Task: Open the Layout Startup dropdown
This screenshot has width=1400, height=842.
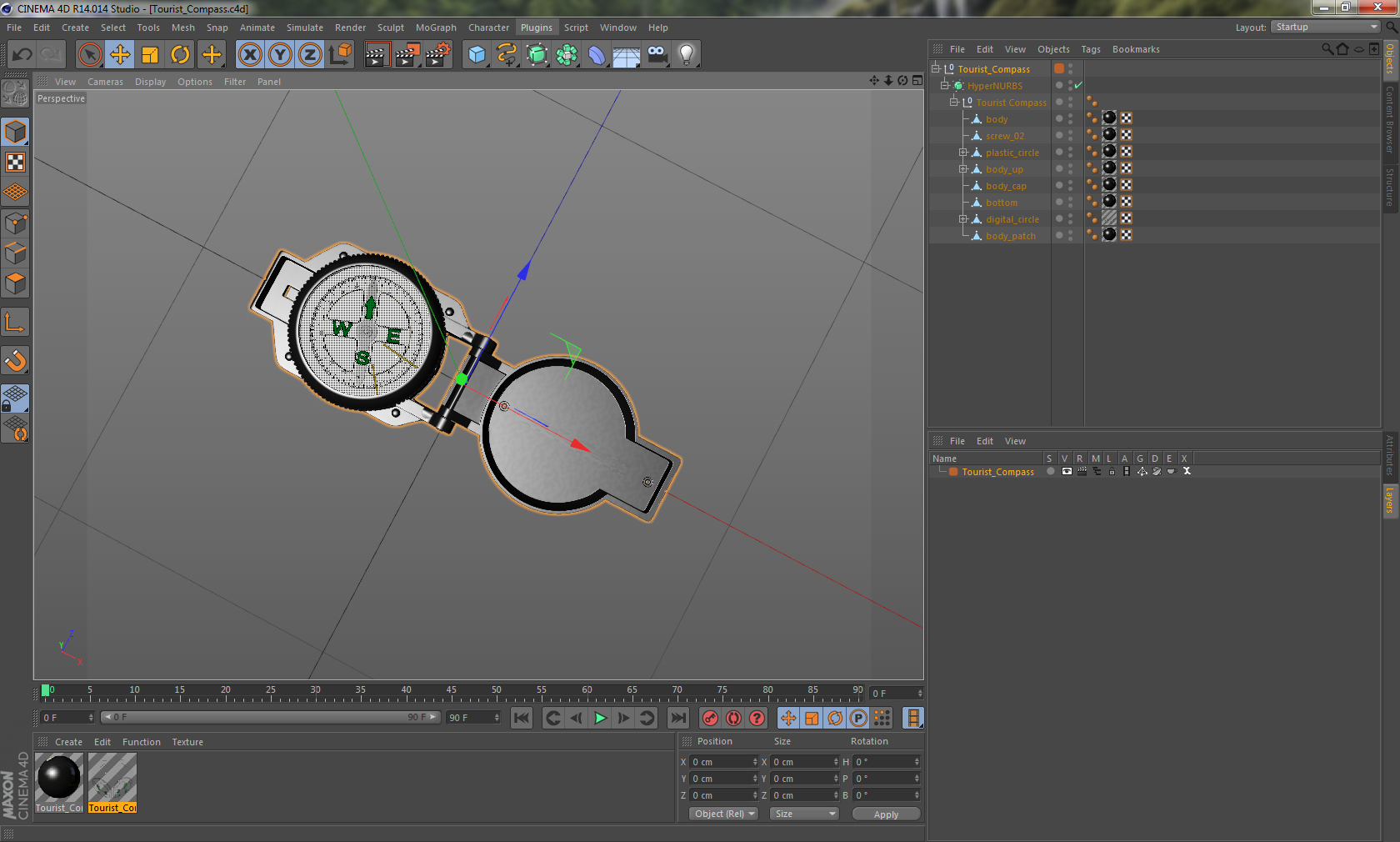Action: tap(1326, 27)
